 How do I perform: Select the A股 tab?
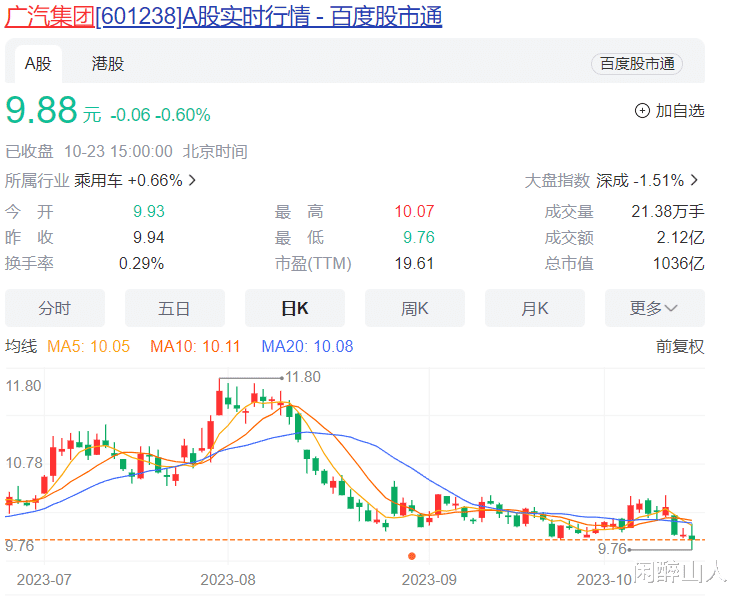[x=38, y=64]
